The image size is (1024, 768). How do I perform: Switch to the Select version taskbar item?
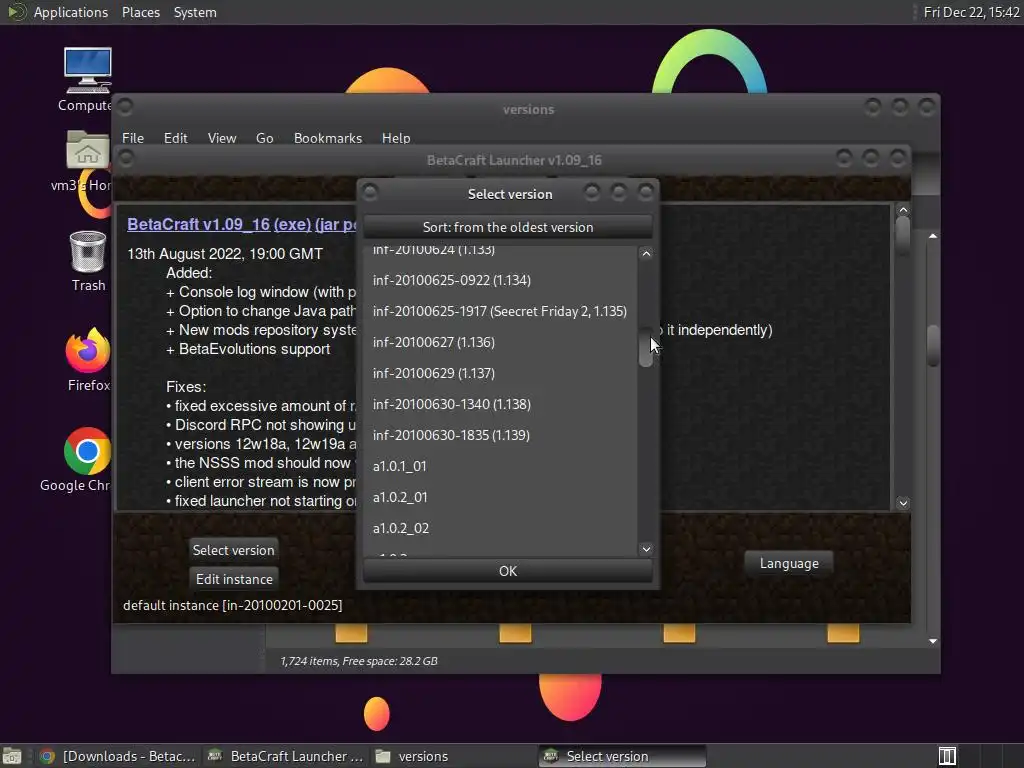tap(622, 756)
